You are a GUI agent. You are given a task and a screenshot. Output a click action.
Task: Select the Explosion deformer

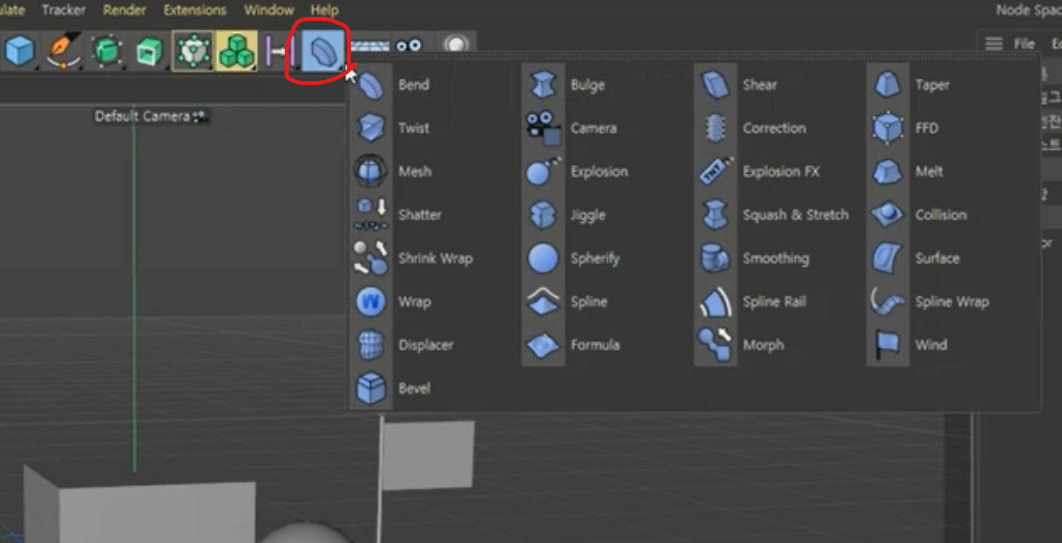(x=577, y=172)
